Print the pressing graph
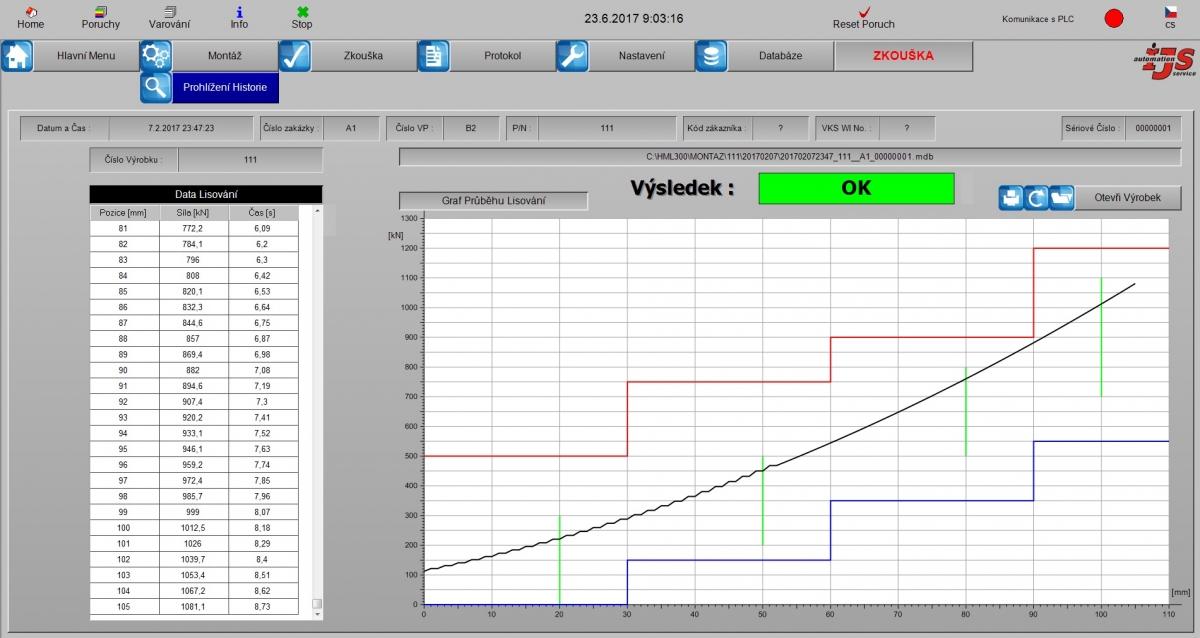The image size is (1200, 638). pos(1011,198)
